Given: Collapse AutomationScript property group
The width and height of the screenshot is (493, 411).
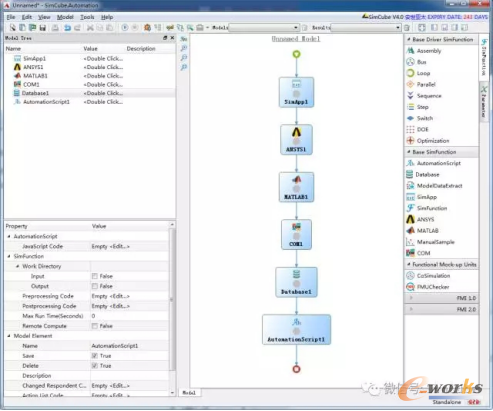Looking at the screenshot, I should click(9, 236).
